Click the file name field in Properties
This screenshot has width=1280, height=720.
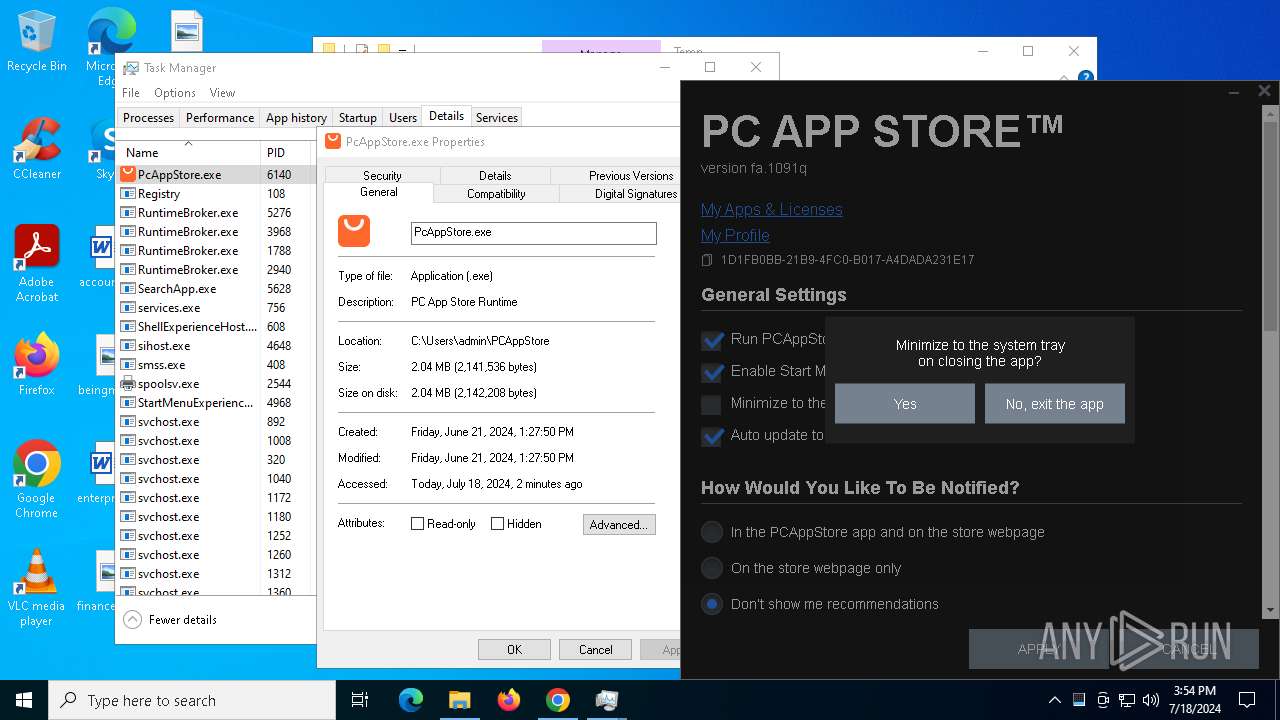click(x=534, y=232)
